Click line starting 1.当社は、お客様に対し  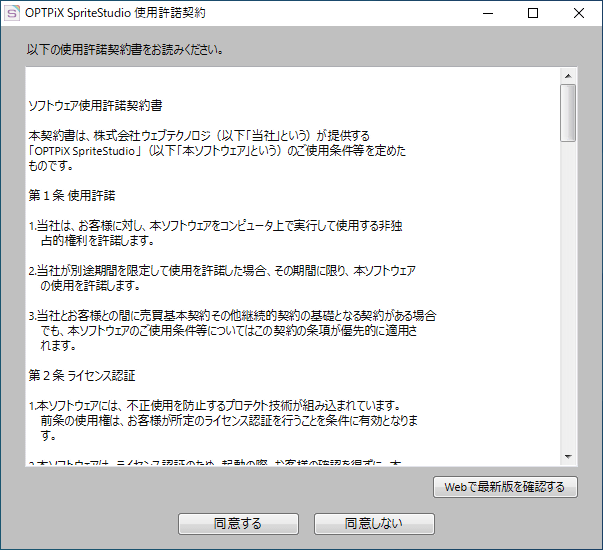pos(216,226)
